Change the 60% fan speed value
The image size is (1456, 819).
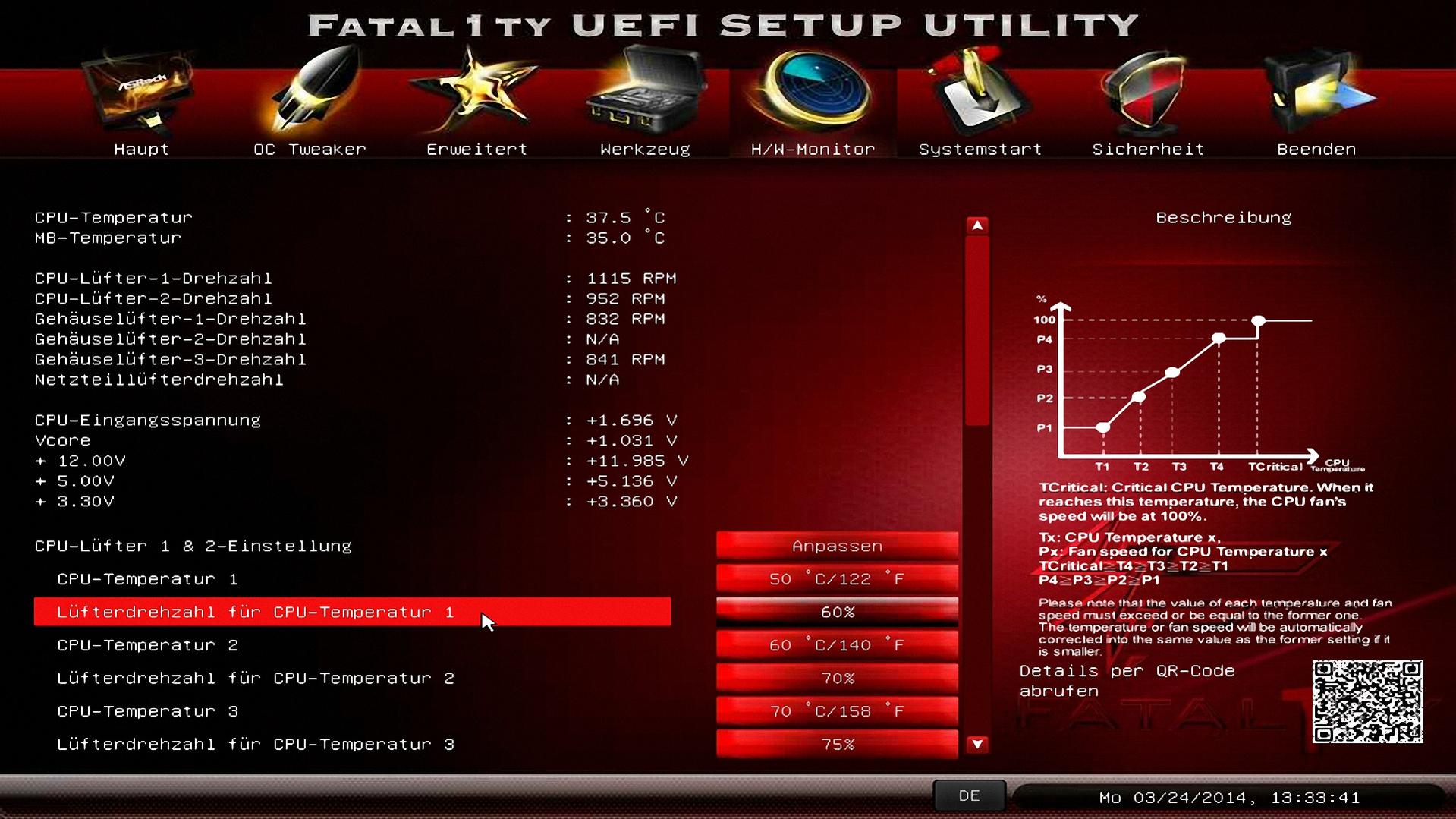pos(837,612)
